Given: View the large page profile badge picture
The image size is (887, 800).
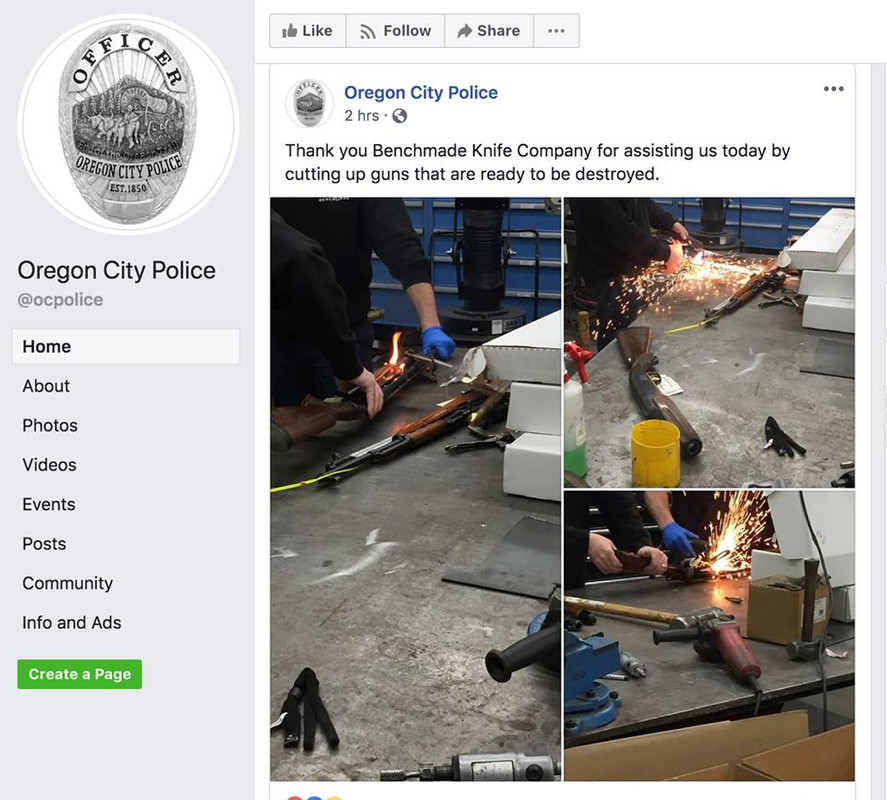Looking at the screenshot, I should (x=128, y=123).
